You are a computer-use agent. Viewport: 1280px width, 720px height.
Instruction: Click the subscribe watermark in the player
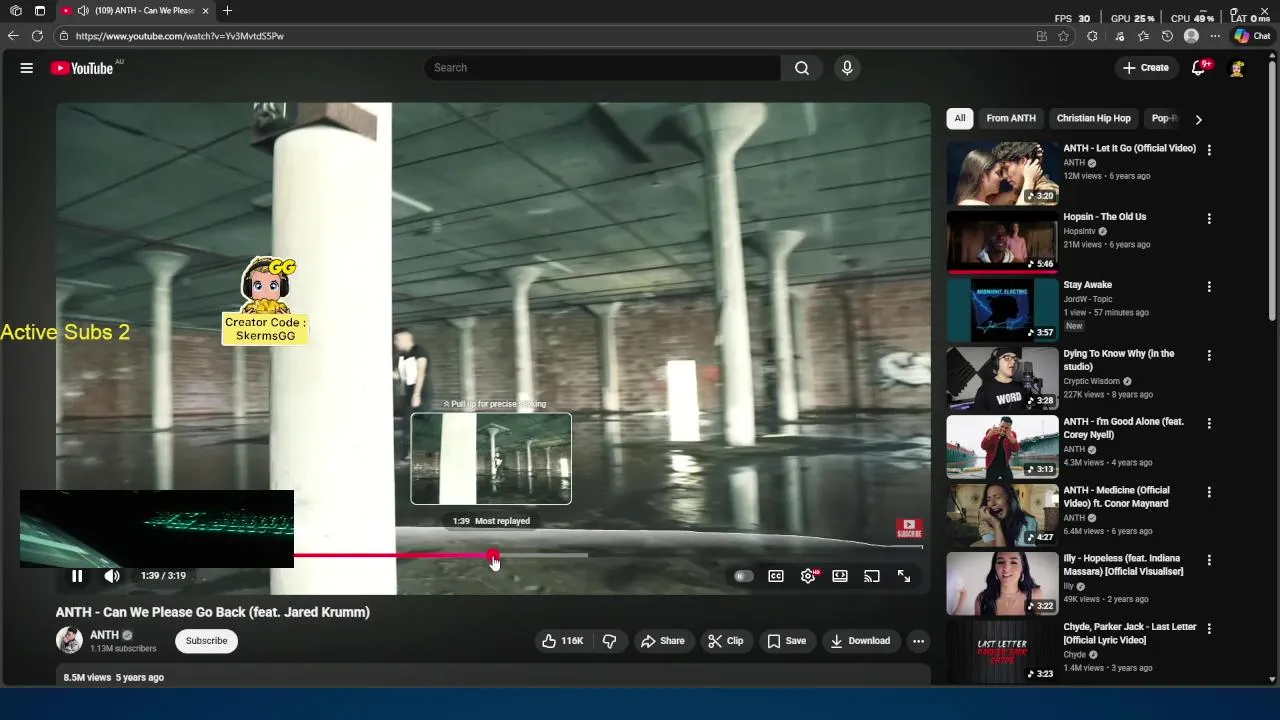tap(909, 528)
